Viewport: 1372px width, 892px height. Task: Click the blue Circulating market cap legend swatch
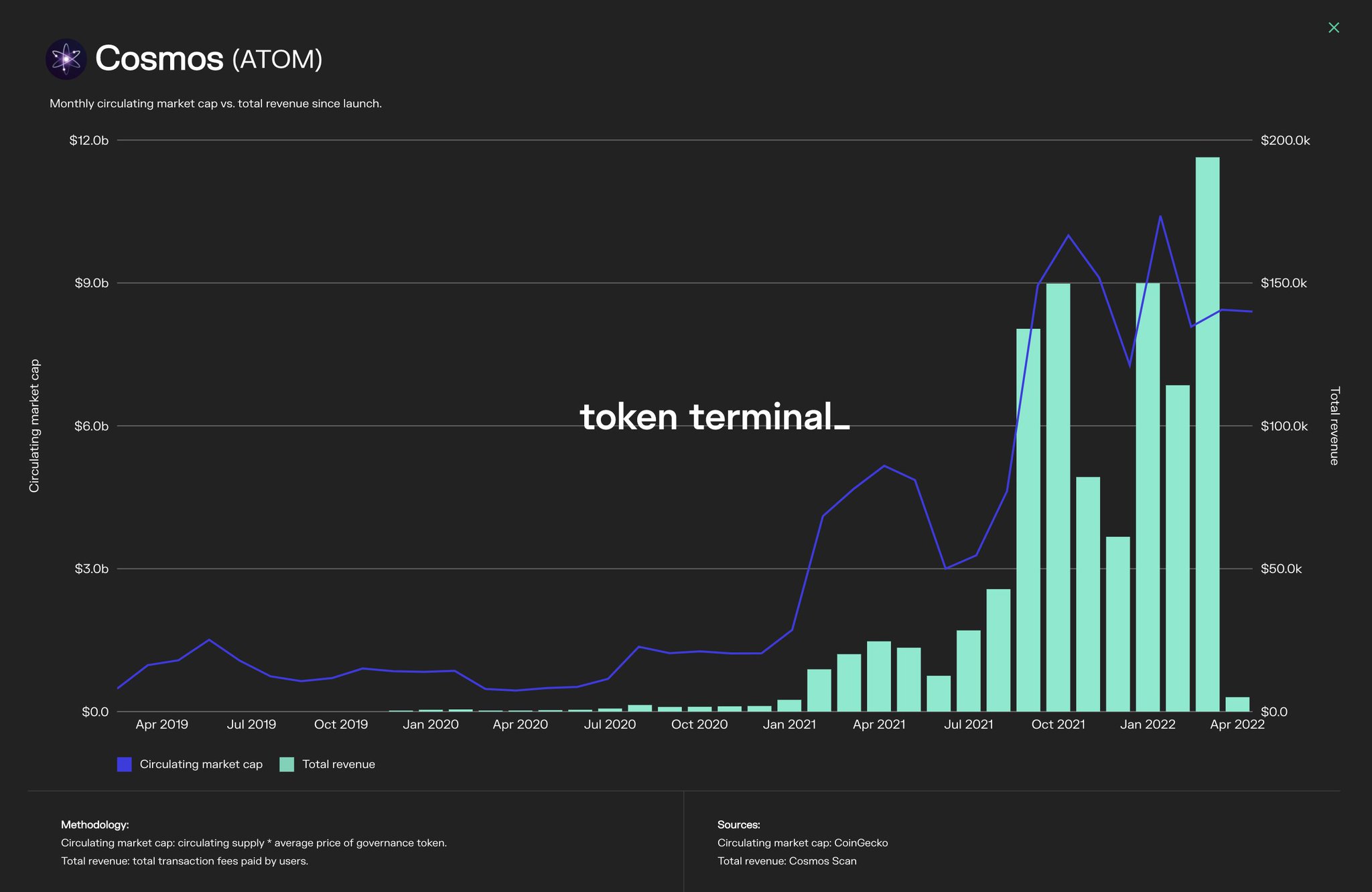point(125,763)
